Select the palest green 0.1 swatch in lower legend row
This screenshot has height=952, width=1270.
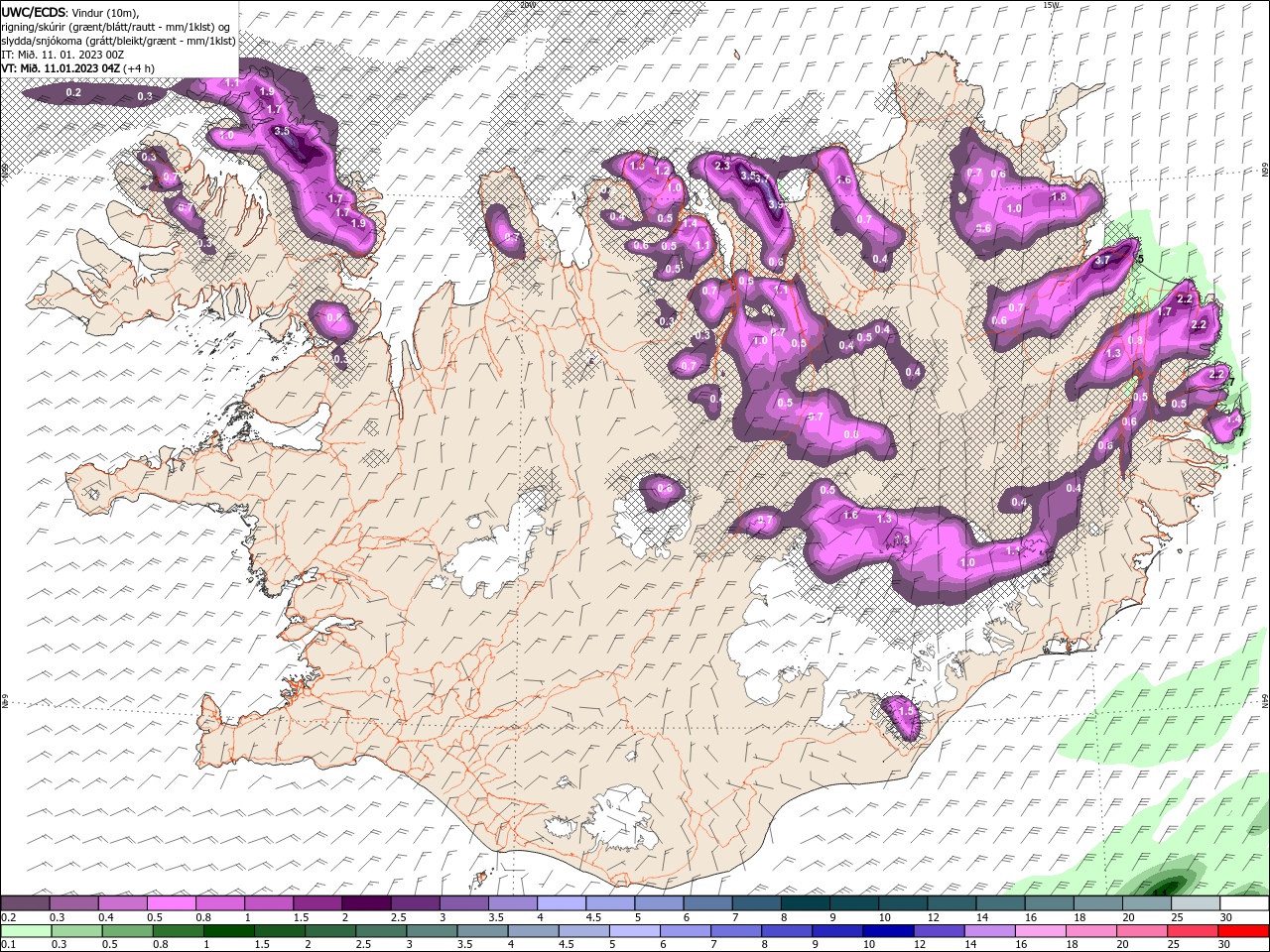tap(26, 931)
